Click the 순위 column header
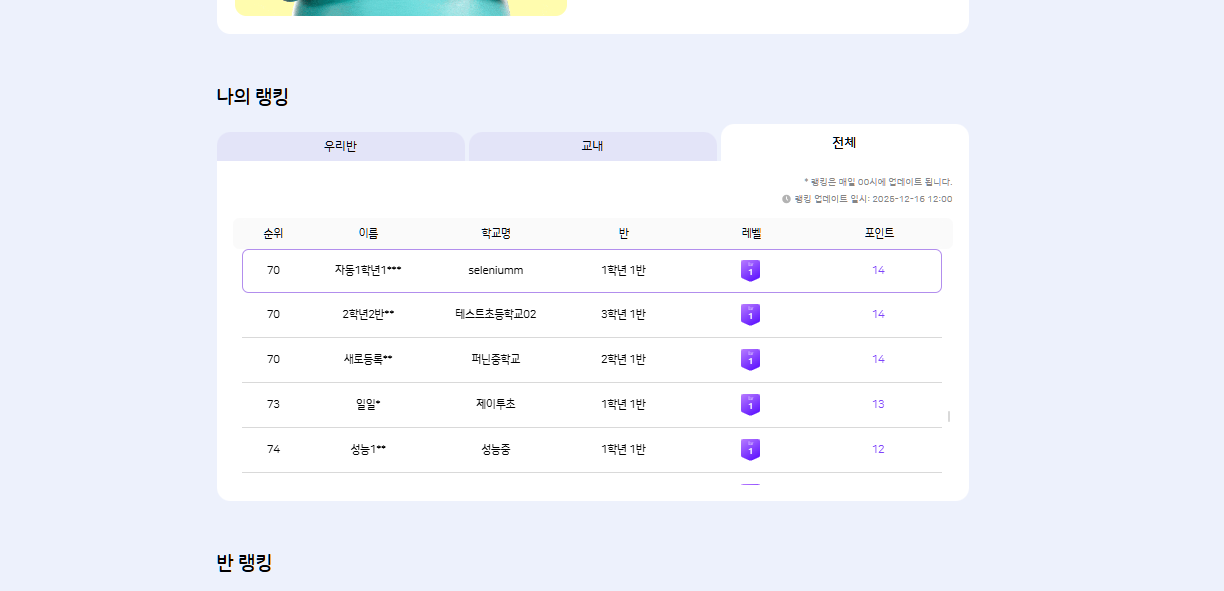 pos(273,233)
